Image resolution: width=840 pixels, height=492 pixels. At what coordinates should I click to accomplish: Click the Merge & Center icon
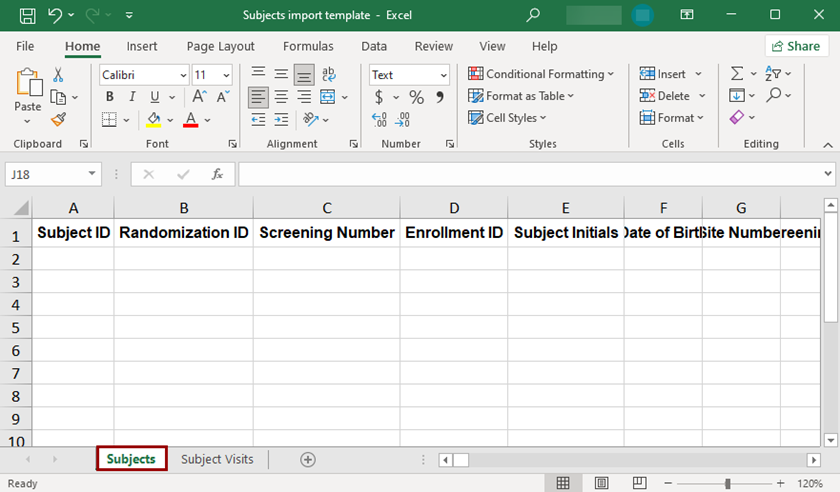tap(327, 97)
